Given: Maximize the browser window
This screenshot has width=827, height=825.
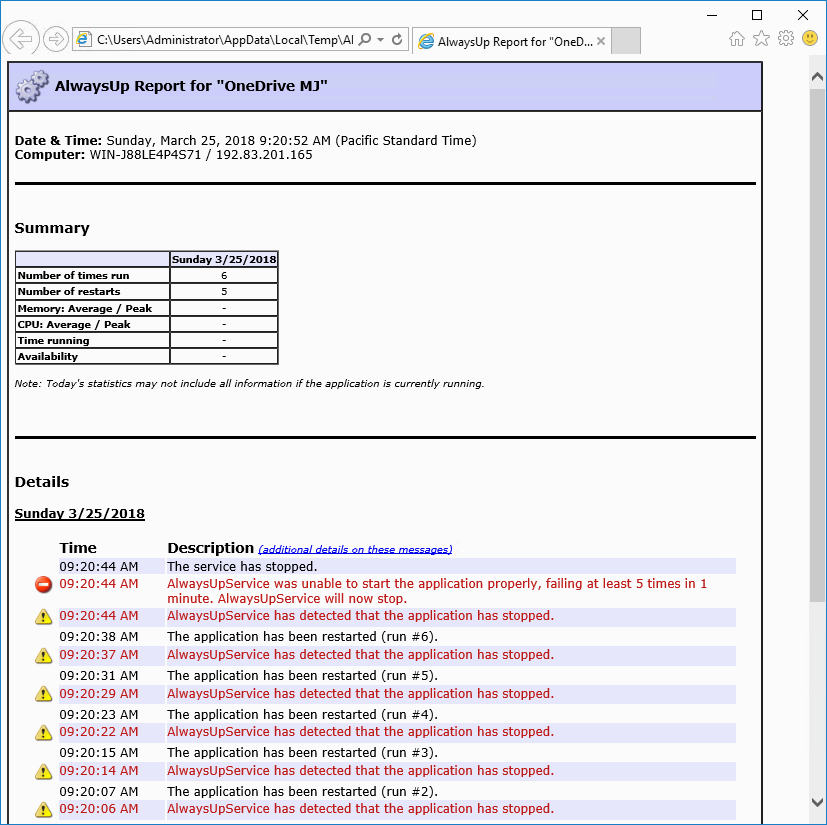Looking at the screenshot, I should [757, 15].
